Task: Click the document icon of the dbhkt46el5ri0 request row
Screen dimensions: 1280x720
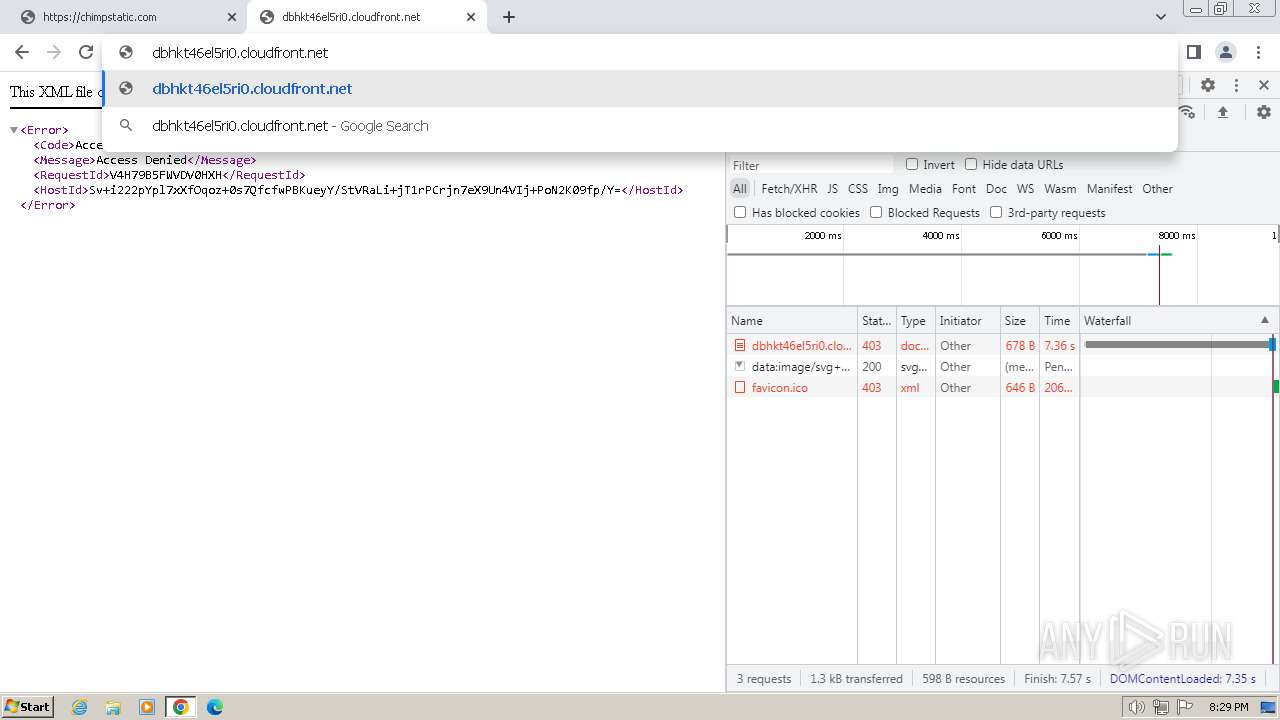Action: [x=740, y=346]
